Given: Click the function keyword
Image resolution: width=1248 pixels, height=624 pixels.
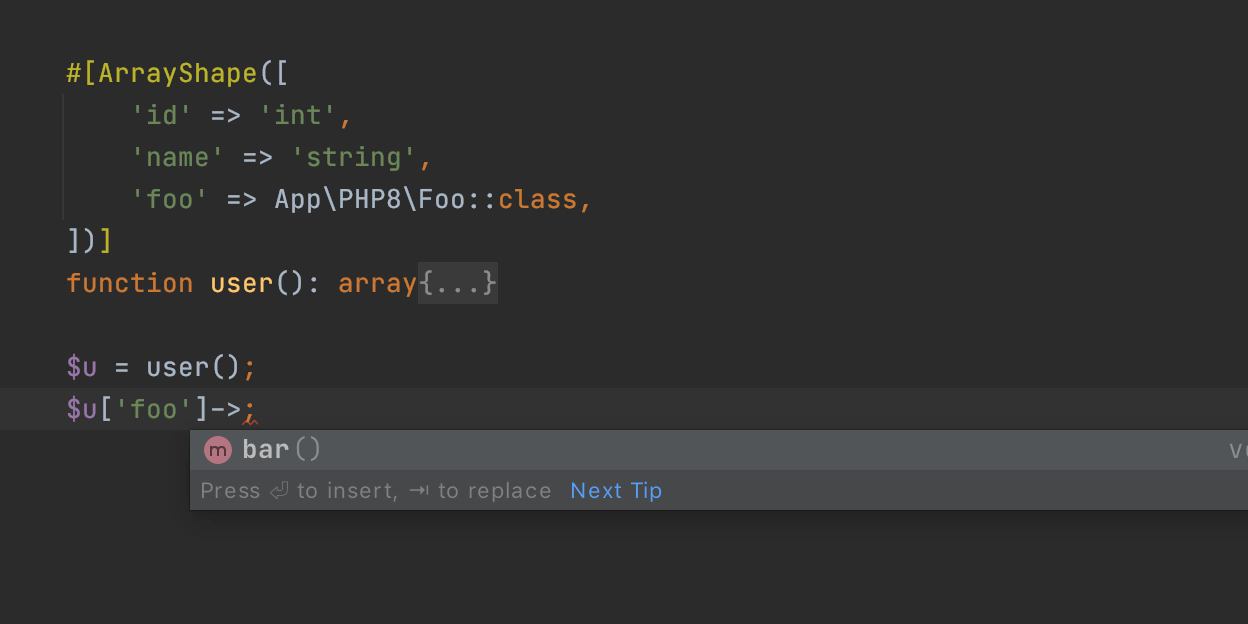Looking at the screenshot, I should point(129,283).
